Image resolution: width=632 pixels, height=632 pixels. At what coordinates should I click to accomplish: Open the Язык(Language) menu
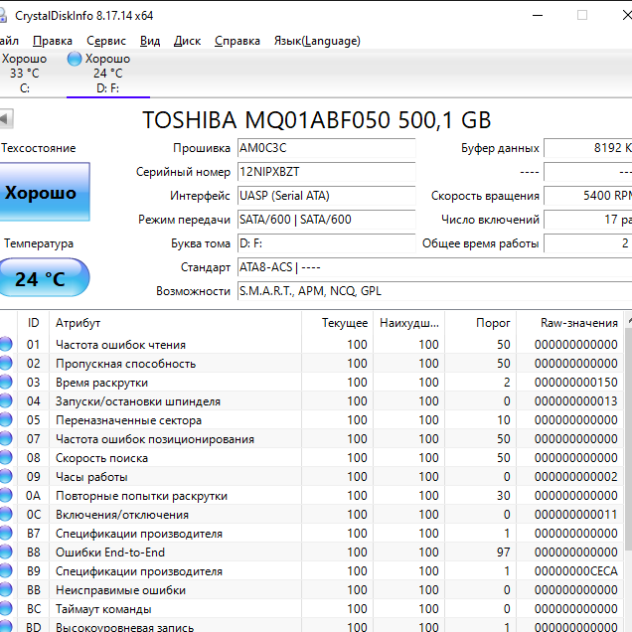317,41
